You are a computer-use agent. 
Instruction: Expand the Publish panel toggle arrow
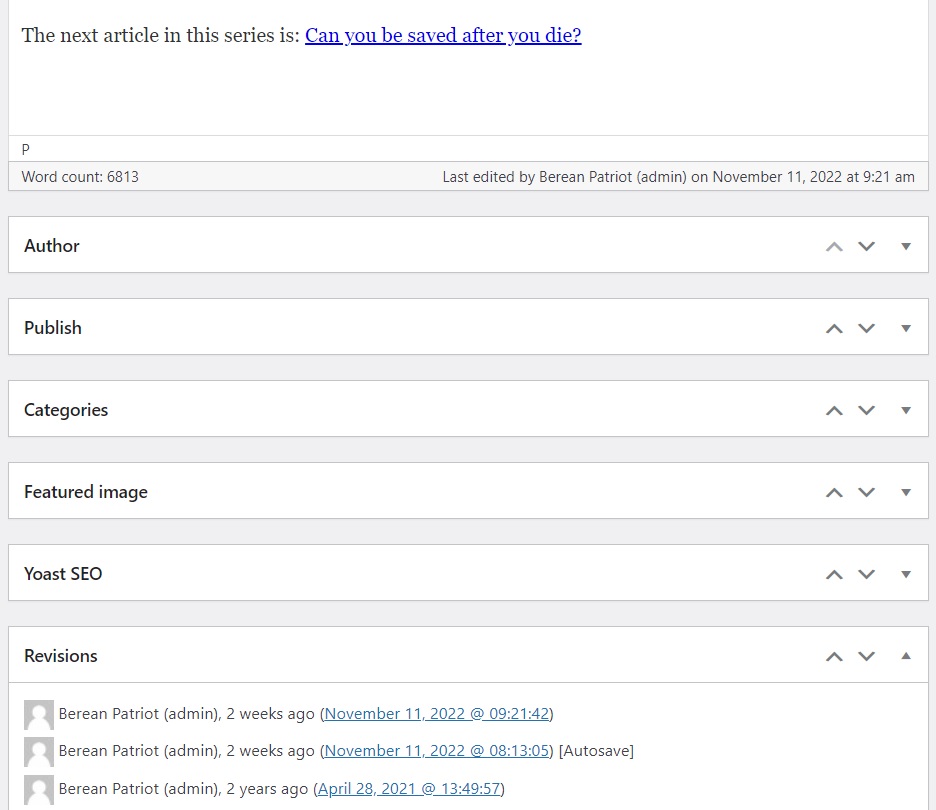[906, 328]
